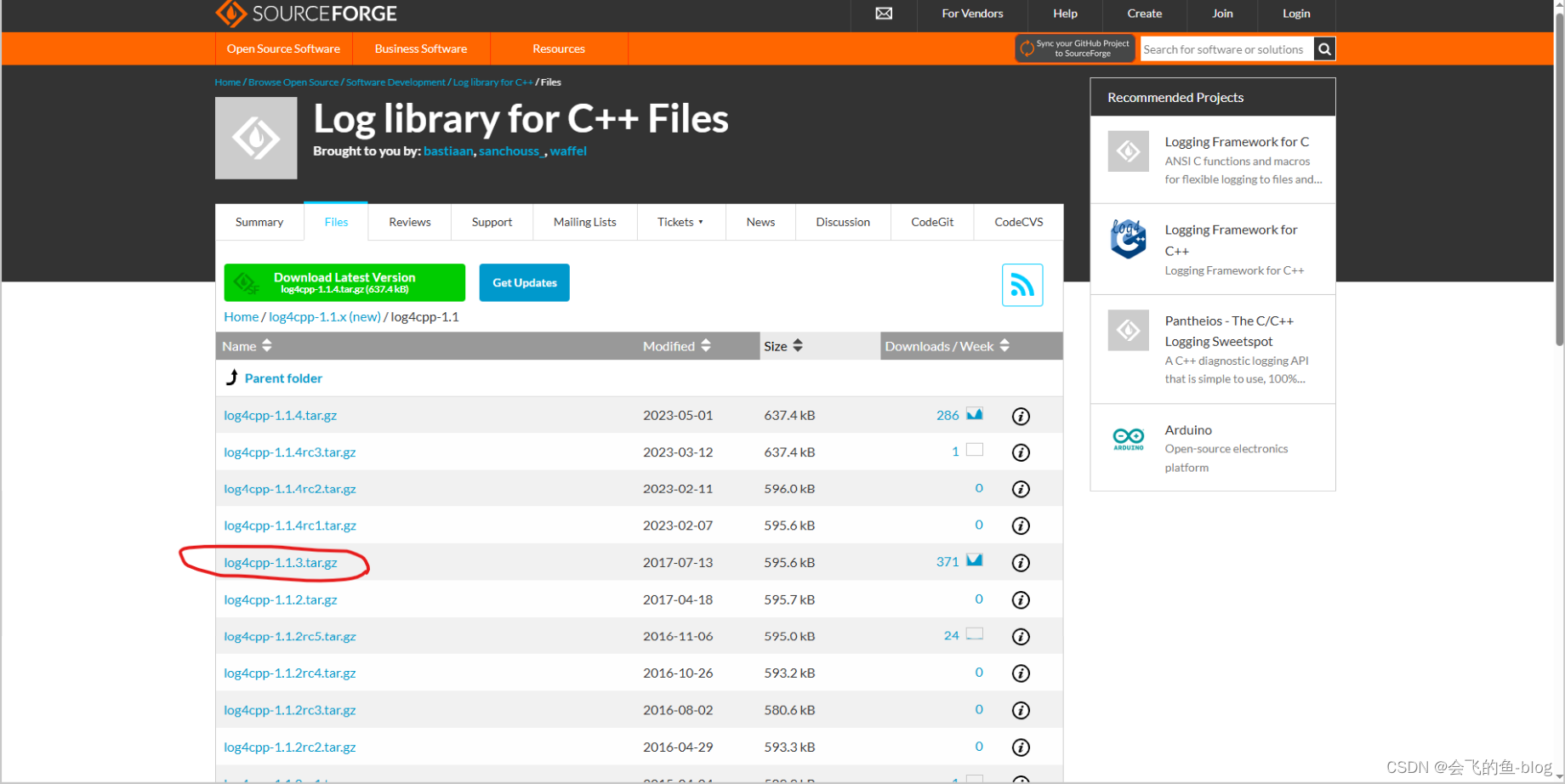This screenshot has height=784, width=1565.
Task: Click Logging Framework for C project icon
Action: pyautogui.click(x=1129, y=151)
